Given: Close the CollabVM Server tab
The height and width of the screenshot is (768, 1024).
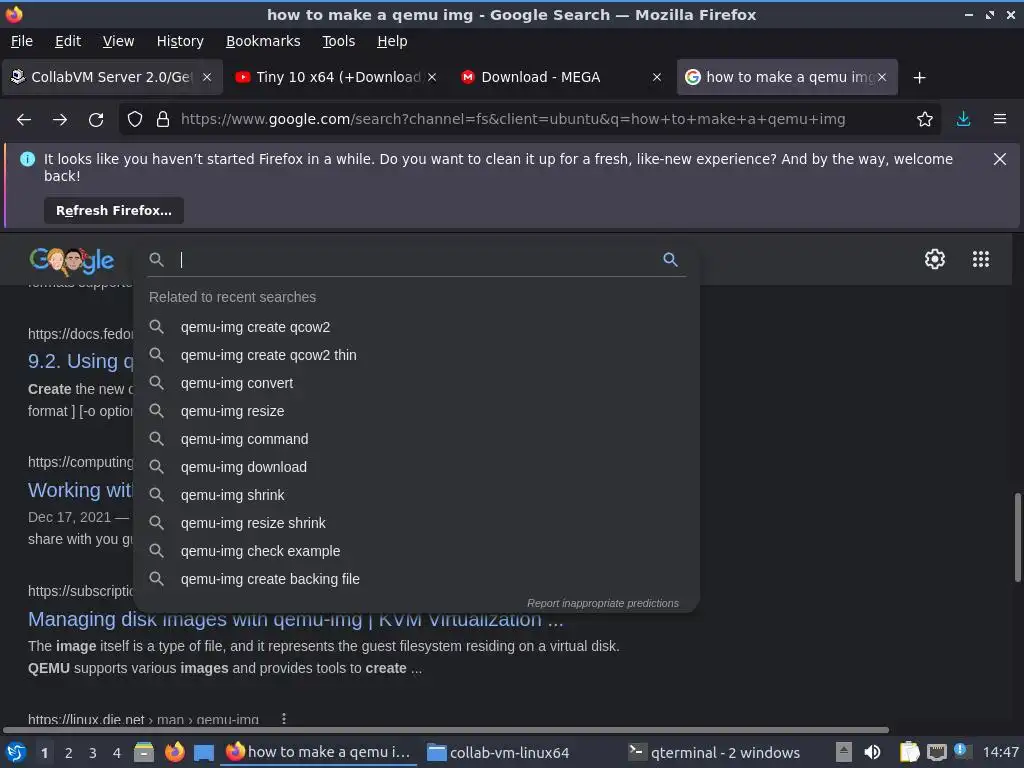Looking at the screenshot, I should (206, 77).
